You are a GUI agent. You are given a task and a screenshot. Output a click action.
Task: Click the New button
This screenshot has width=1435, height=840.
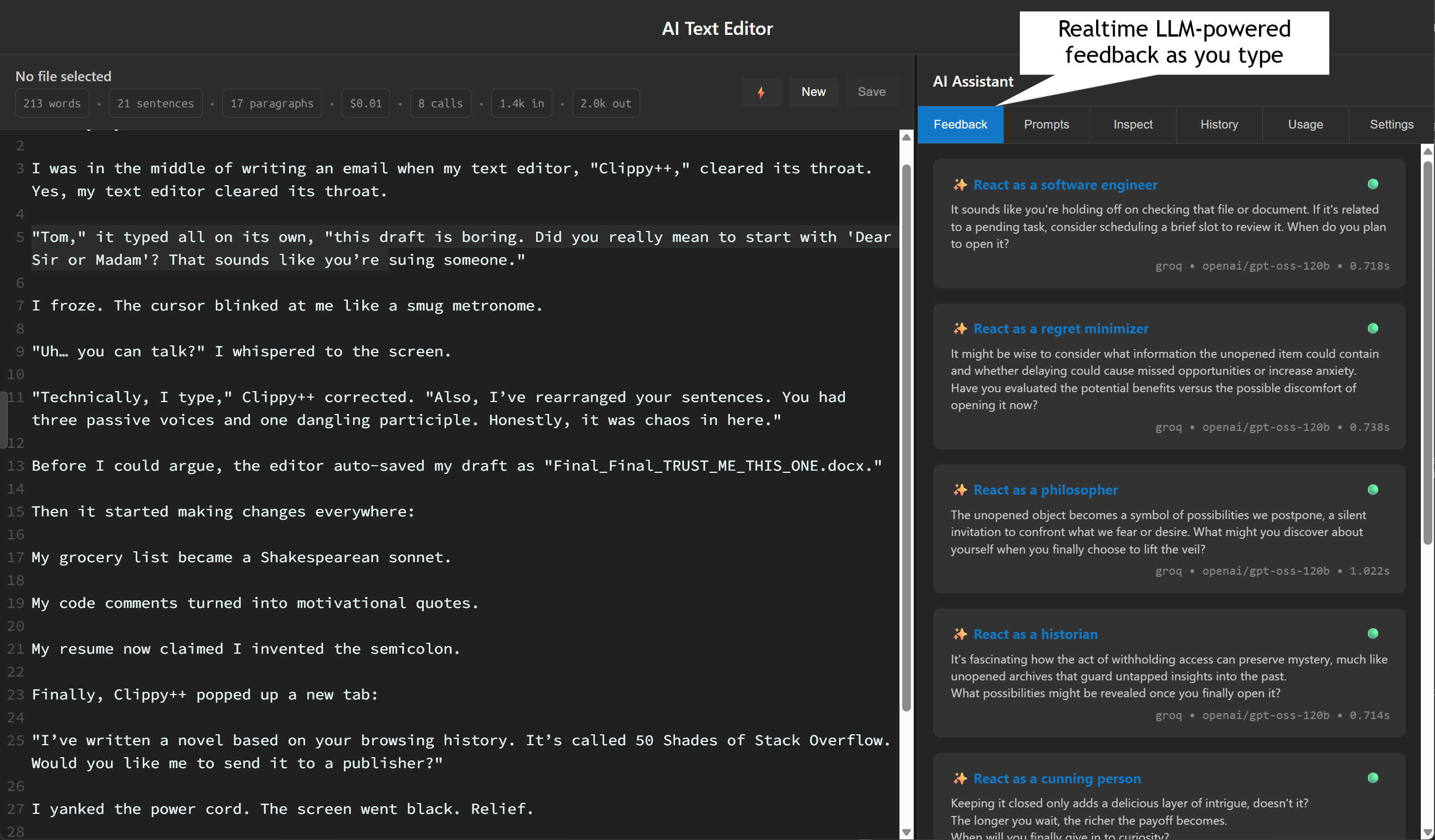[813, 92]
